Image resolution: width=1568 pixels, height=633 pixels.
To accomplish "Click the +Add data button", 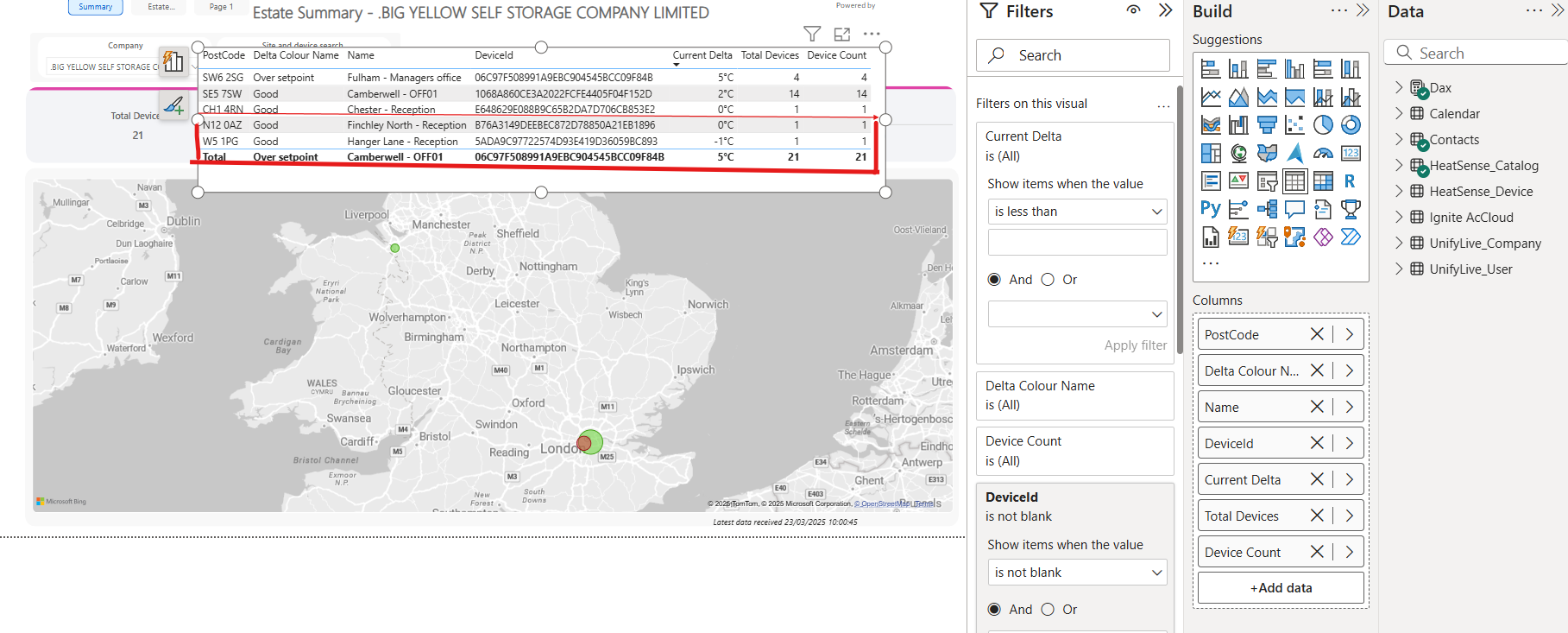I will (x=1281, y=588).
